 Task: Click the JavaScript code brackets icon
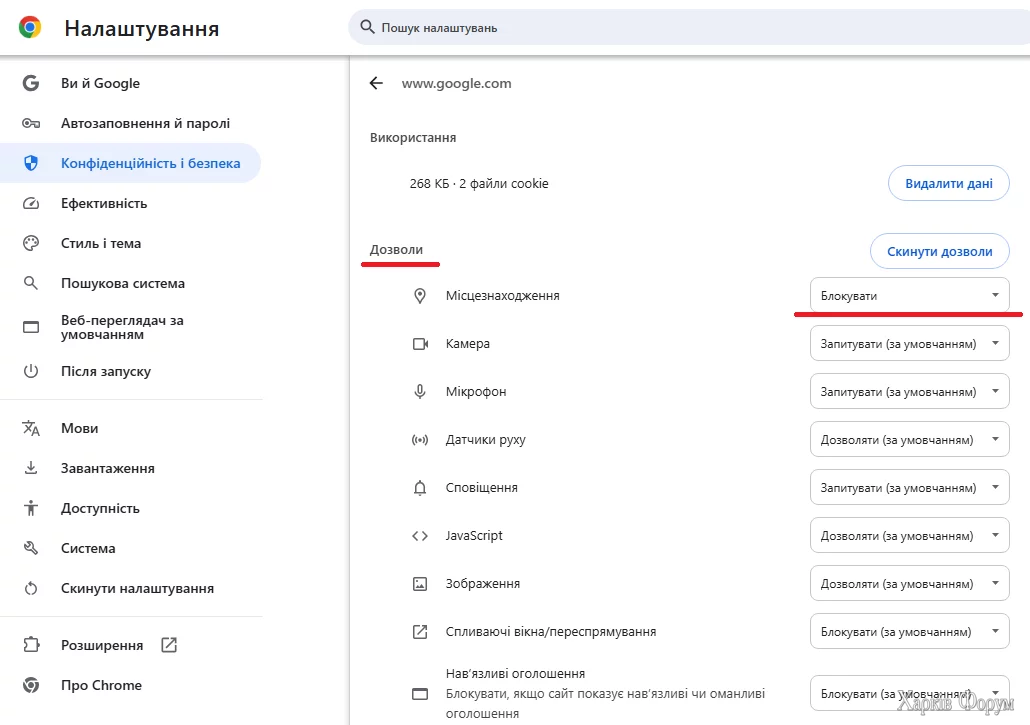[420, 535]
